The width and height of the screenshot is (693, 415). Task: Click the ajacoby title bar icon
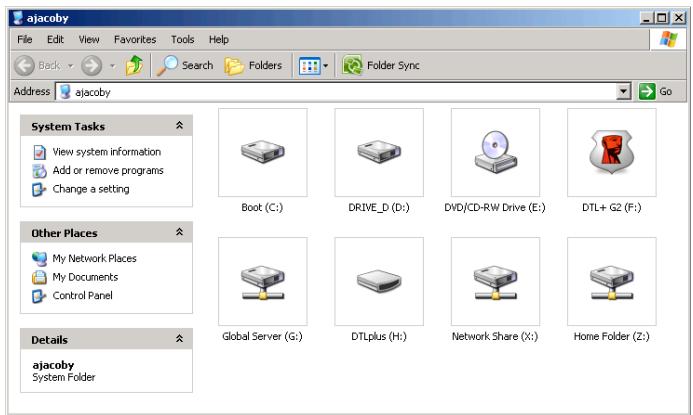coord(18,18)
